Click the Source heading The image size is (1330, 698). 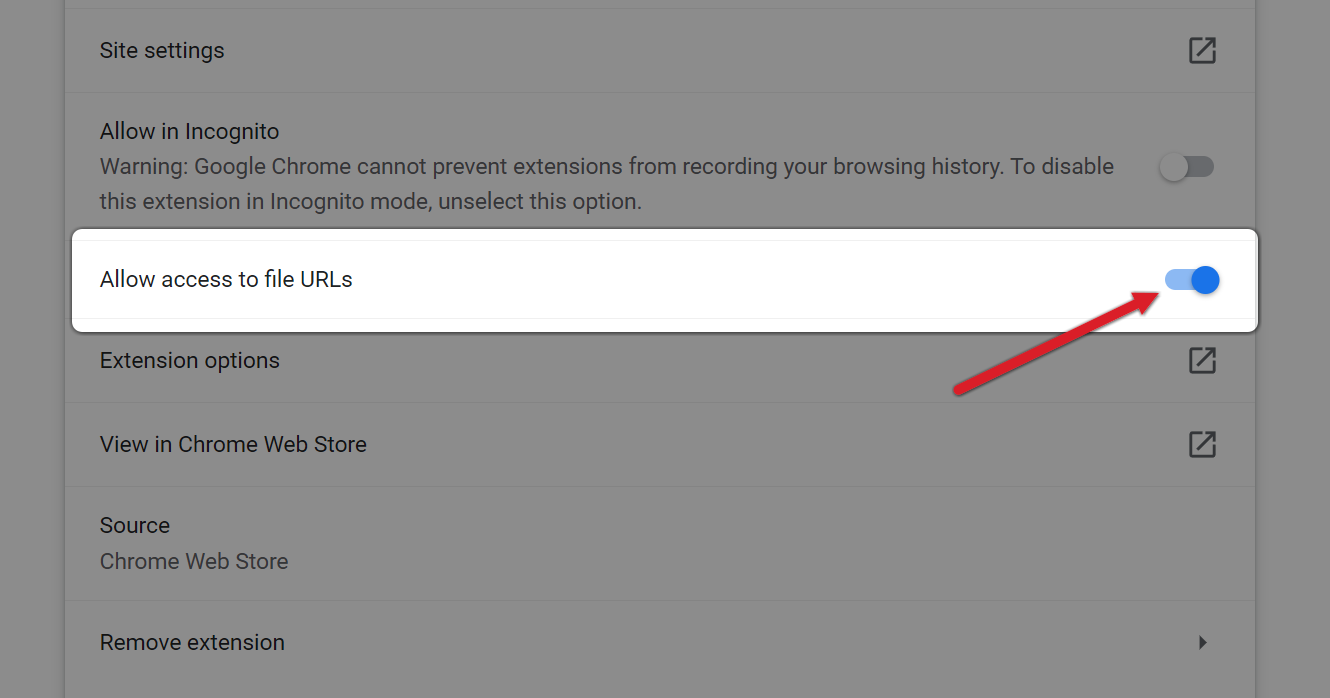point(135,526)
